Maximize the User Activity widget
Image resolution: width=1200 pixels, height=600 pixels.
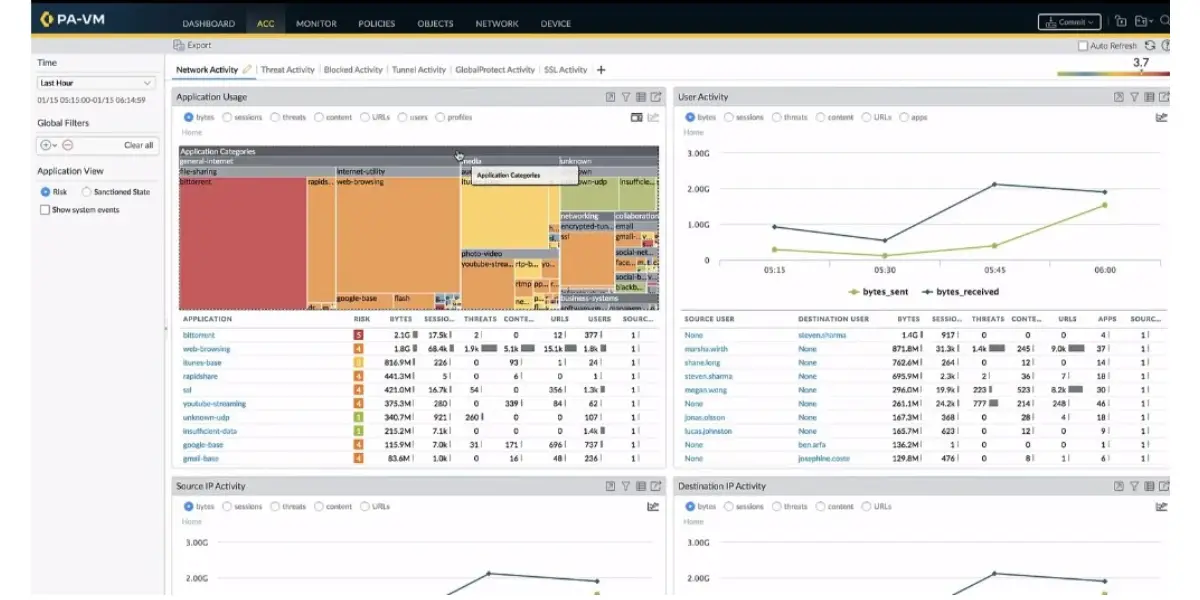pyautogui.click(x=1119, y=97)
